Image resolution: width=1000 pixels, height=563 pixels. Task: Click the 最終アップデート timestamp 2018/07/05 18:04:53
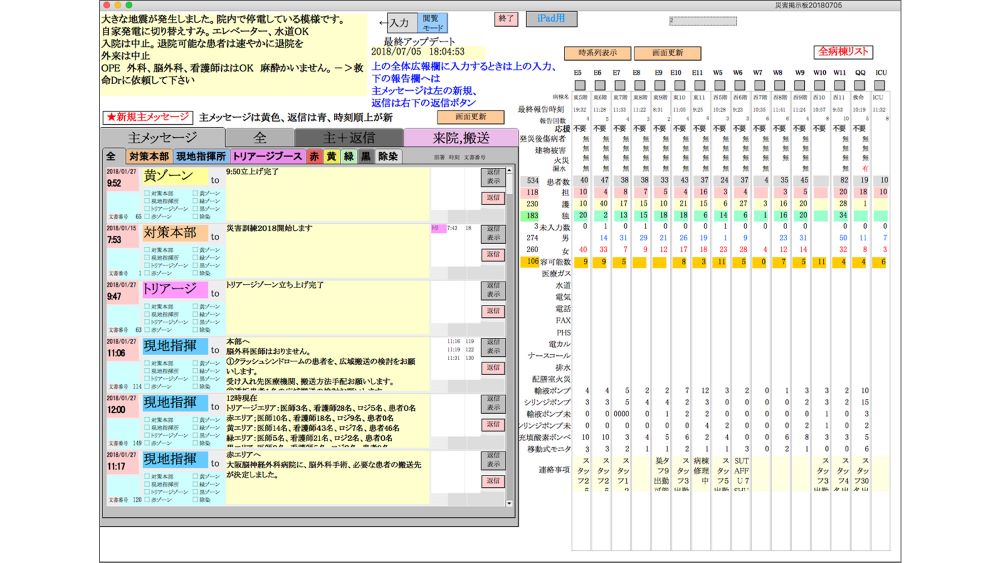point(418,52)
